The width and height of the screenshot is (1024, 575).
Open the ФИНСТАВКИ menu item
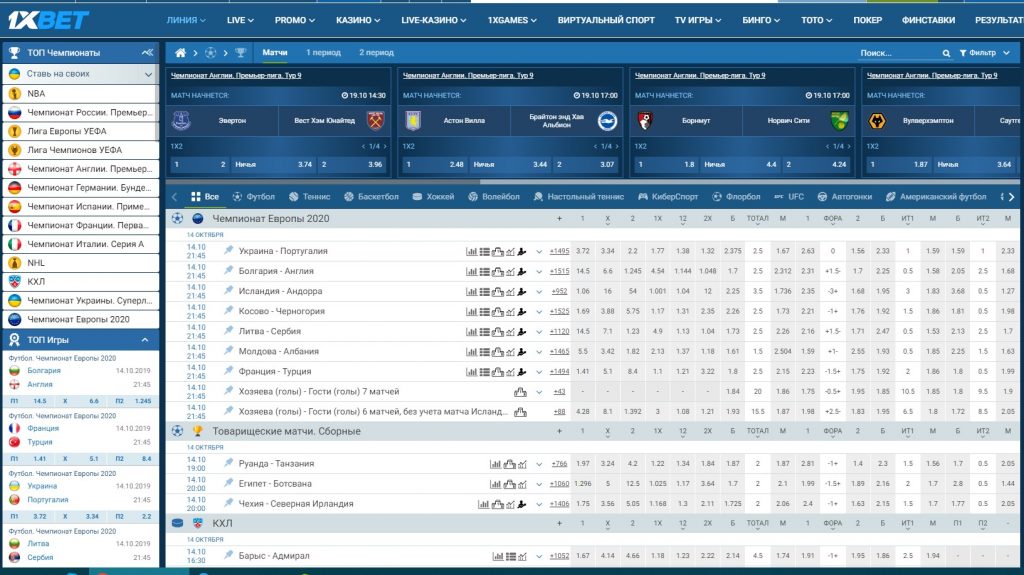(x=928, y=20)
